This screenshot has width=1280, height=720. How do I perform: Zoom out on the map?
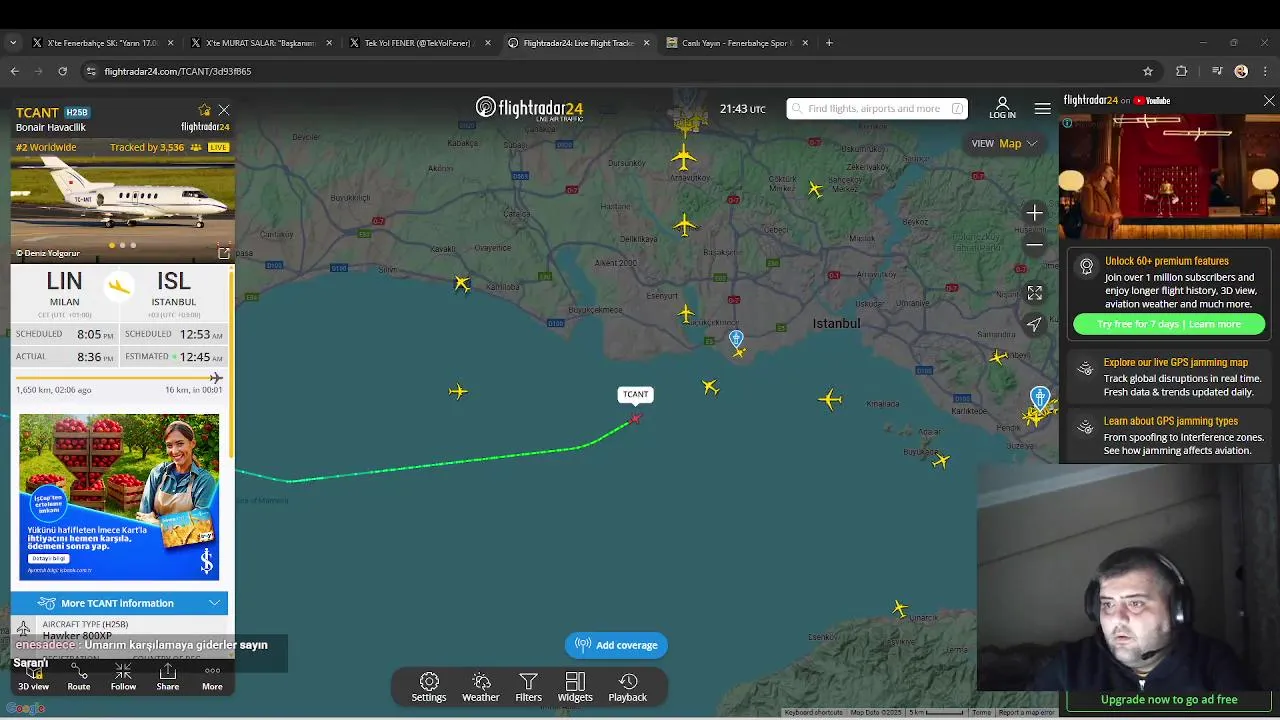1035,245
